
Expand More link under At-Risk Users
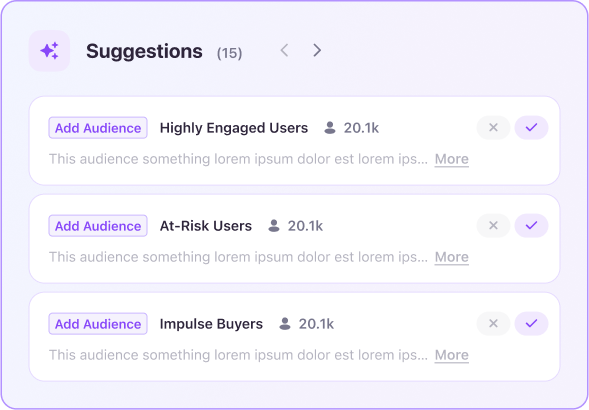[x=452, y=257]
